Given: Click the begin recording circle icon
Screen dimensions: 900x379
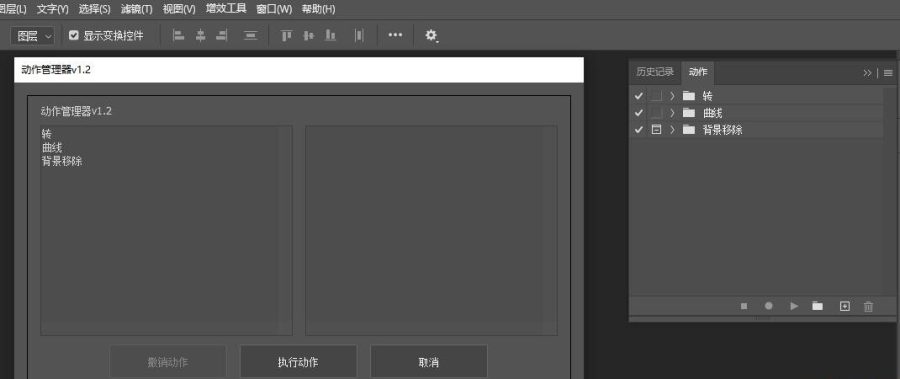Looking at the screenshot, I should (x=769, y=306).
